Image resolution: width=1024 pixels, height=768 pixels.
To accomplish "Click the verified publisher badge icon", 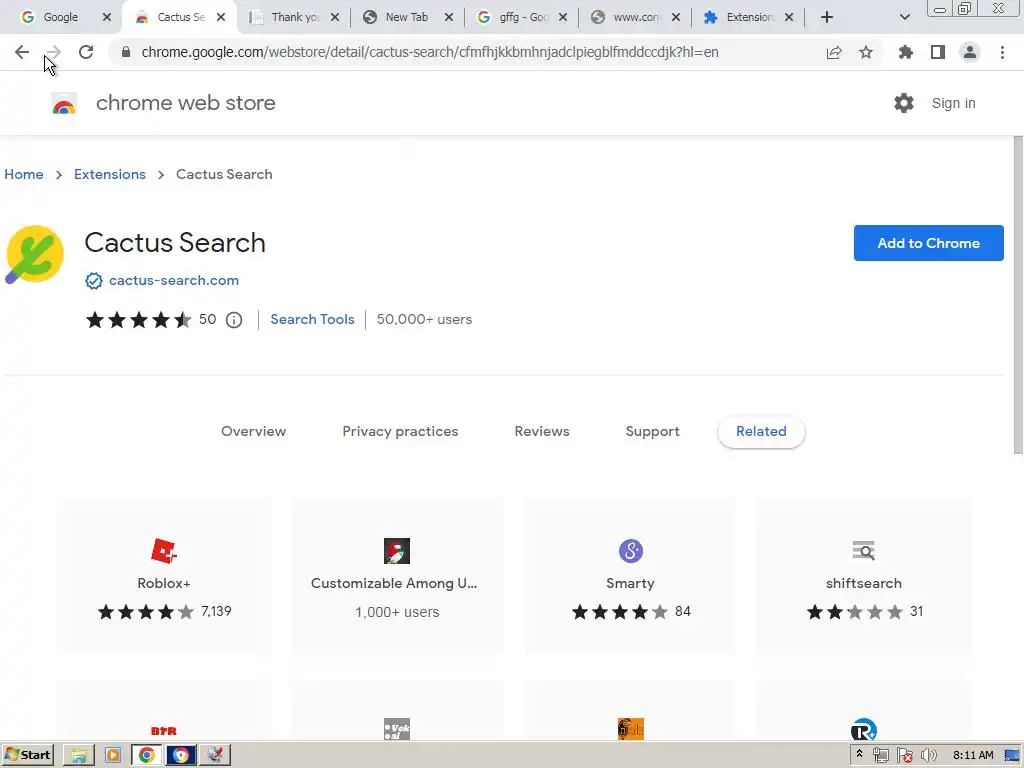I will coord(93,281).
